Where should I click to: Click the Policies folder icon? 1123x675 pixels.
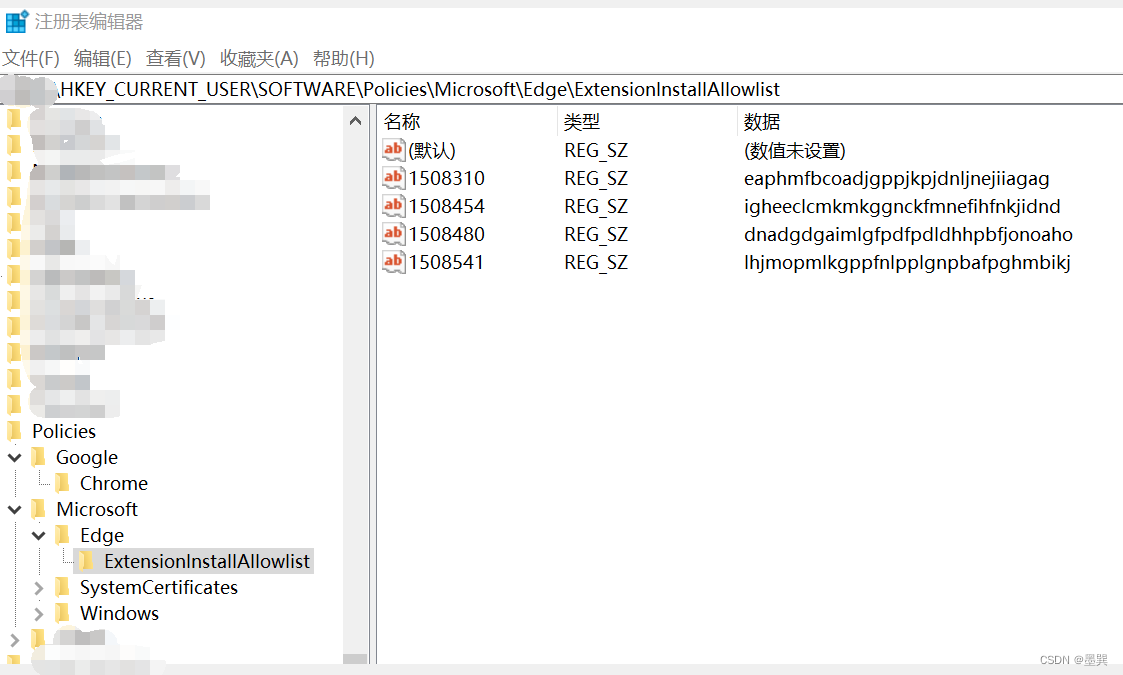[14, 431]
